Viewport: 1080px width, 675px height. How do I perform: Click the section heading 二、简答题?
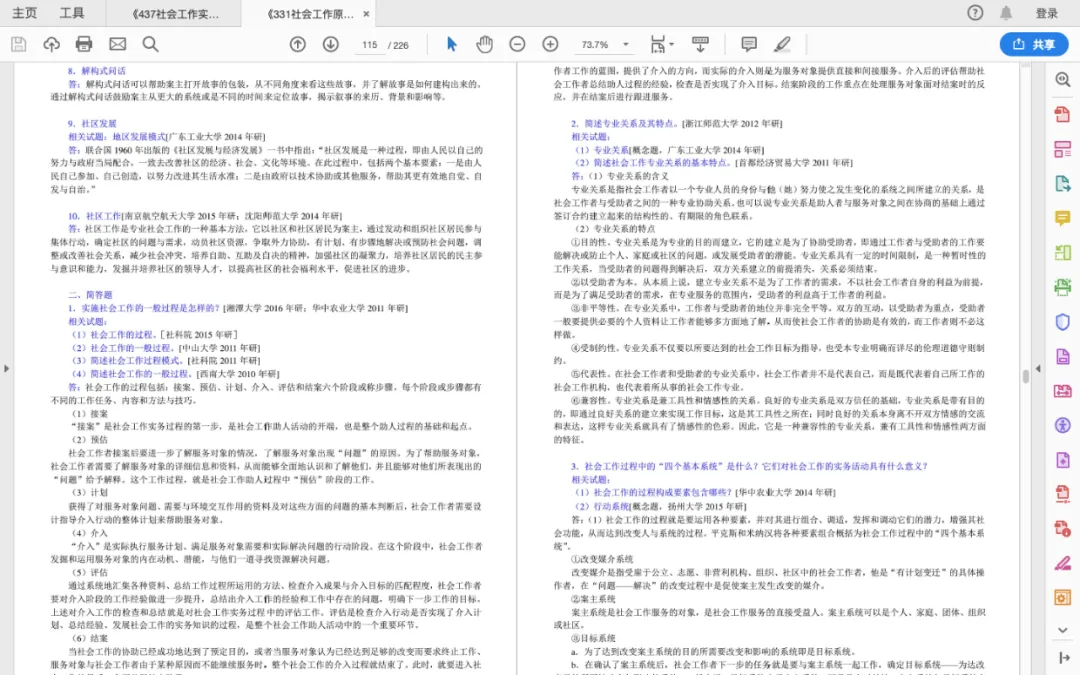(x=90, y=295)
